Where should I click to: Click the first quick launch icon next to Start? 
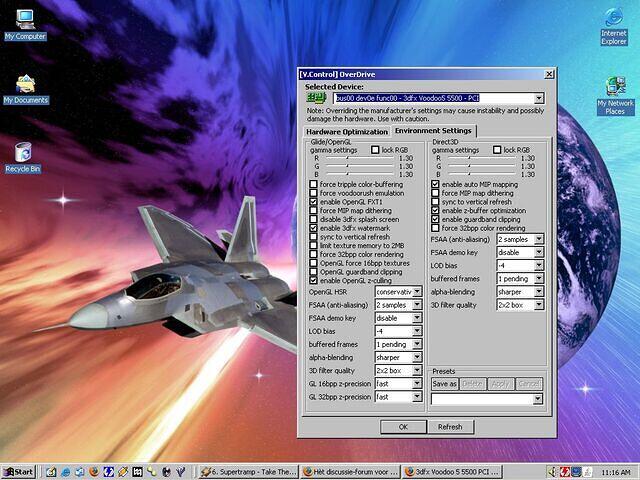pos(51,472)
